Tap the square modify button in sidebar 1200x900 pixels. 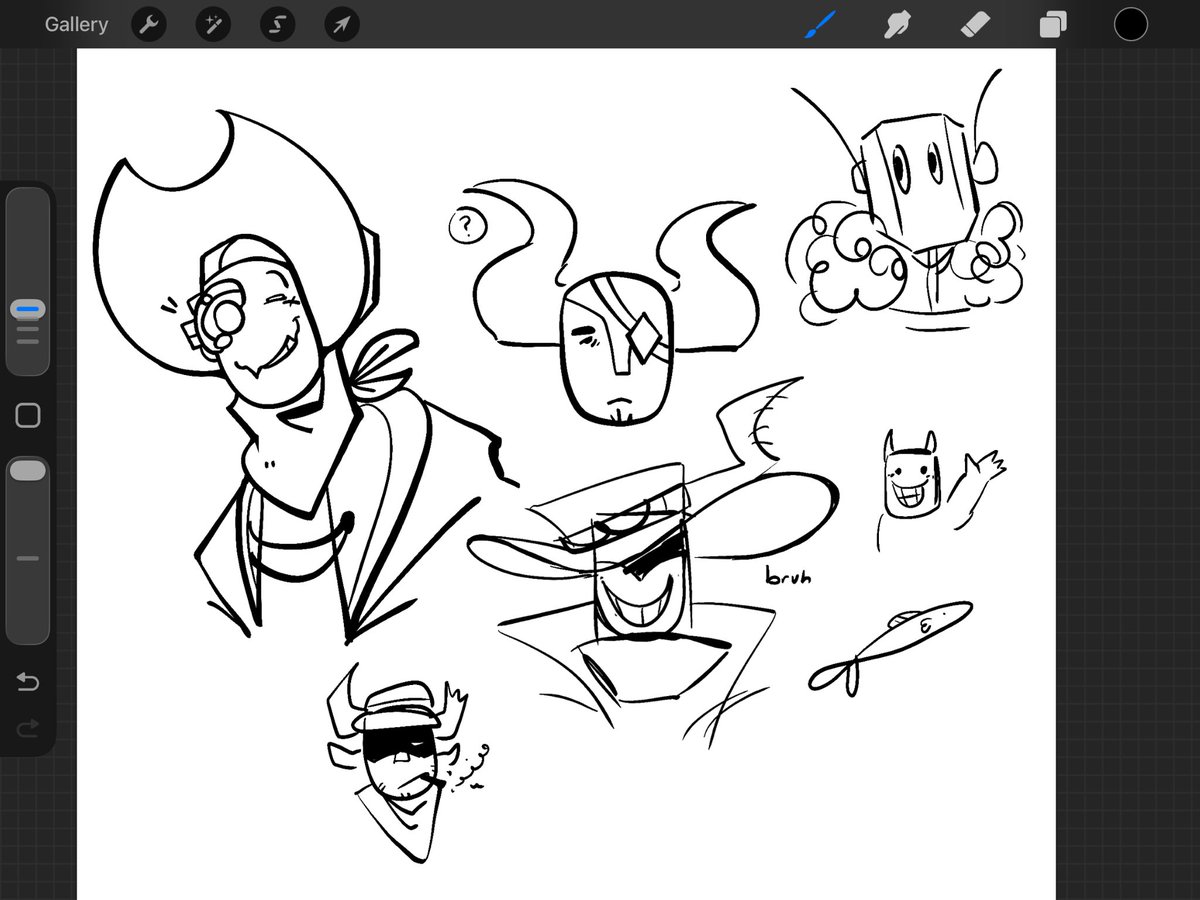point(28,415)
